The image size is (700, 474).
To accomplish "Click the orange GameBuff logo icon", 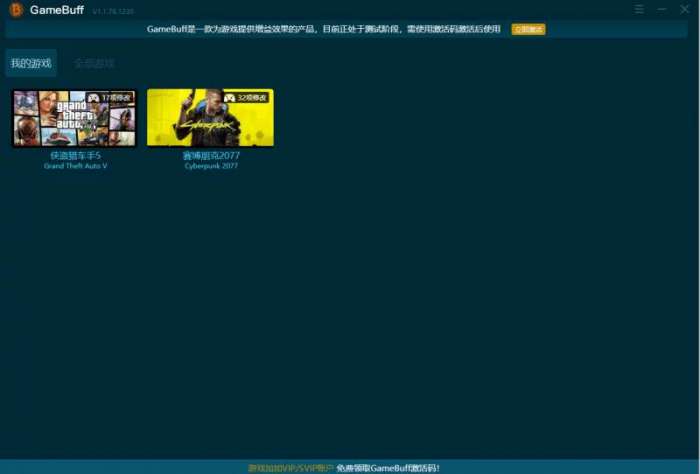I will (x=16, y=10).
